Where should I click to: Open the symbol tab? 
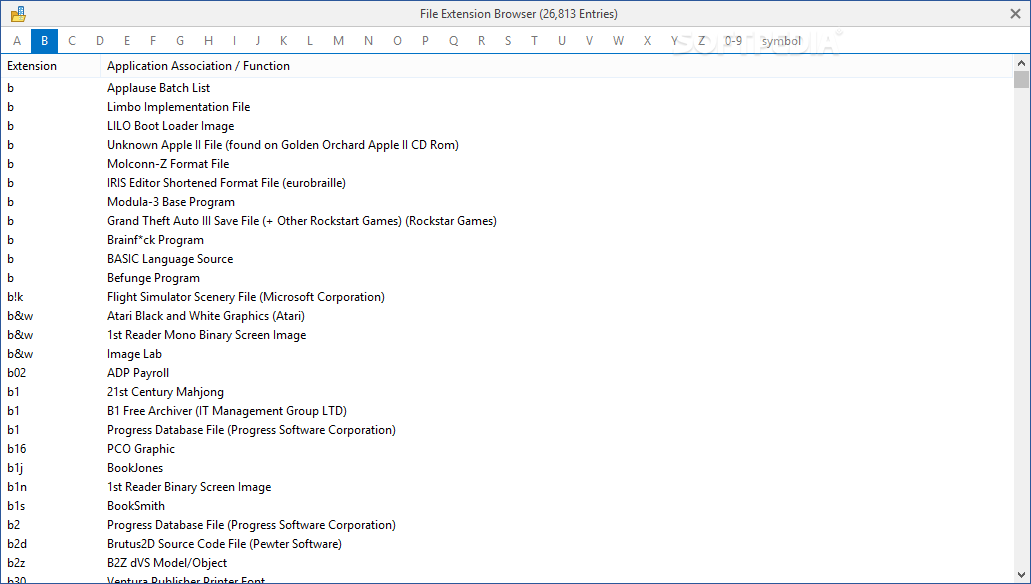(781, 41)
